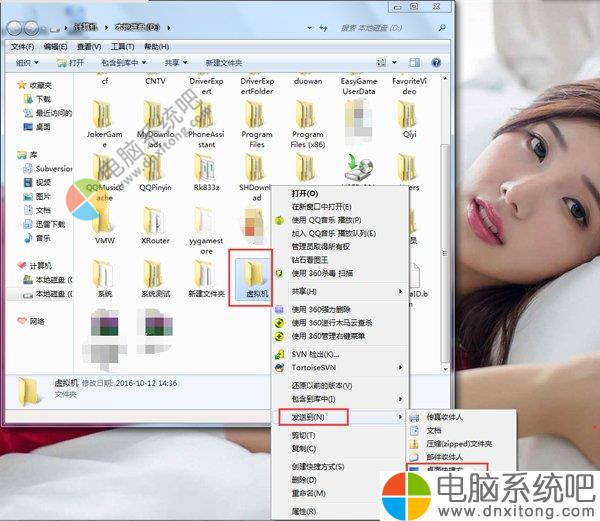Viewport: 600px width, 521px height.
Task: Select 桌面 in the sidebar
Action: coord(37,127)
